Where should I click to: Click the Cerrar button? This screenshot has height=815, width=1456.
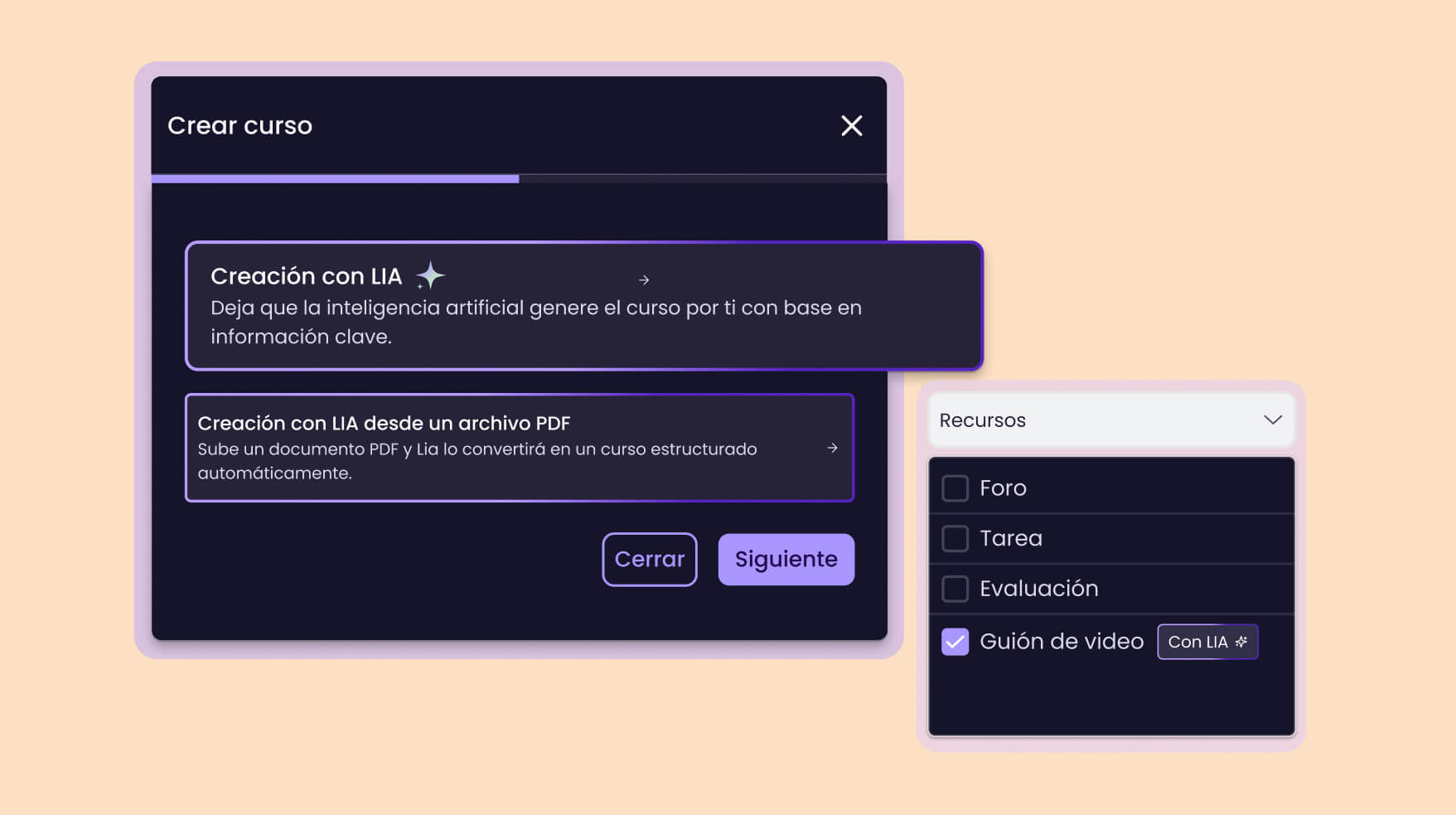650,559
